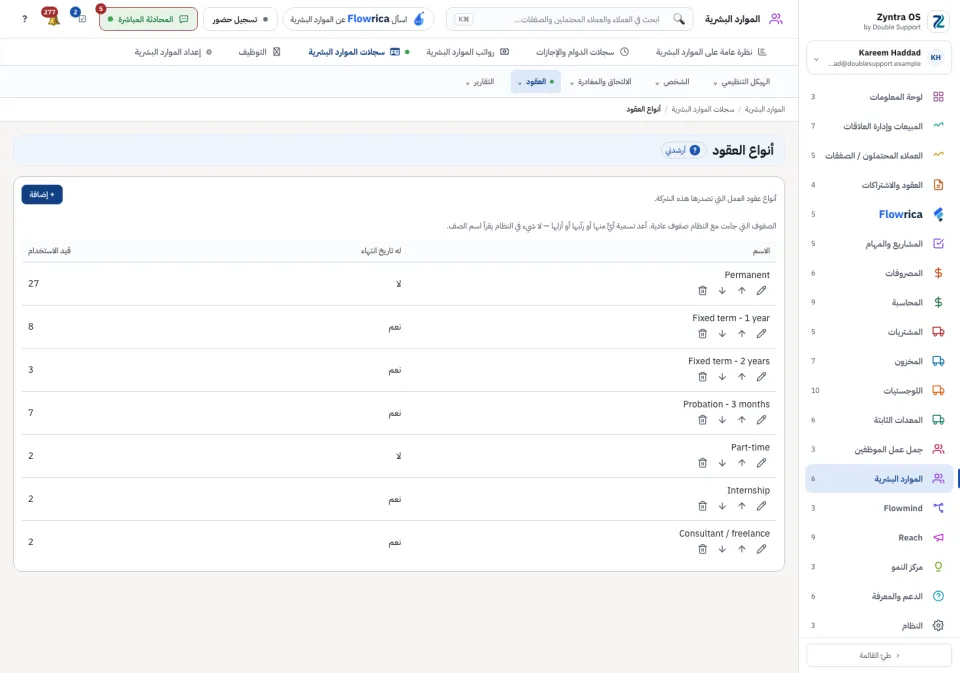
Task: Delete the Internship contract type
Action: tap(702, 506)
